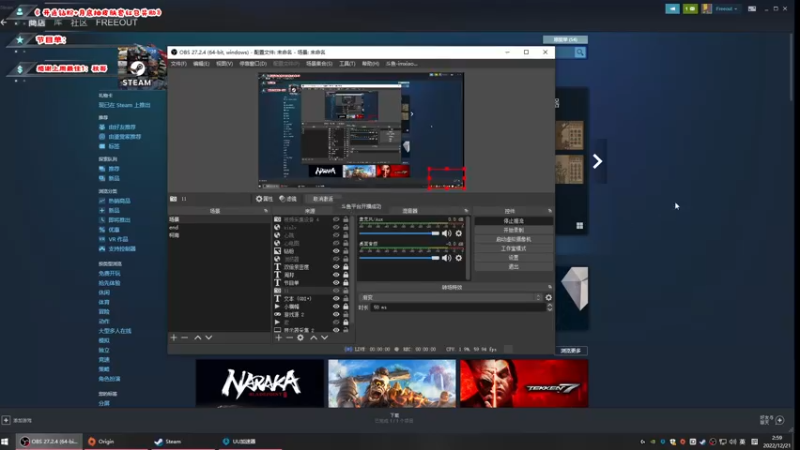Open Windows Start menu

point(5,441)
